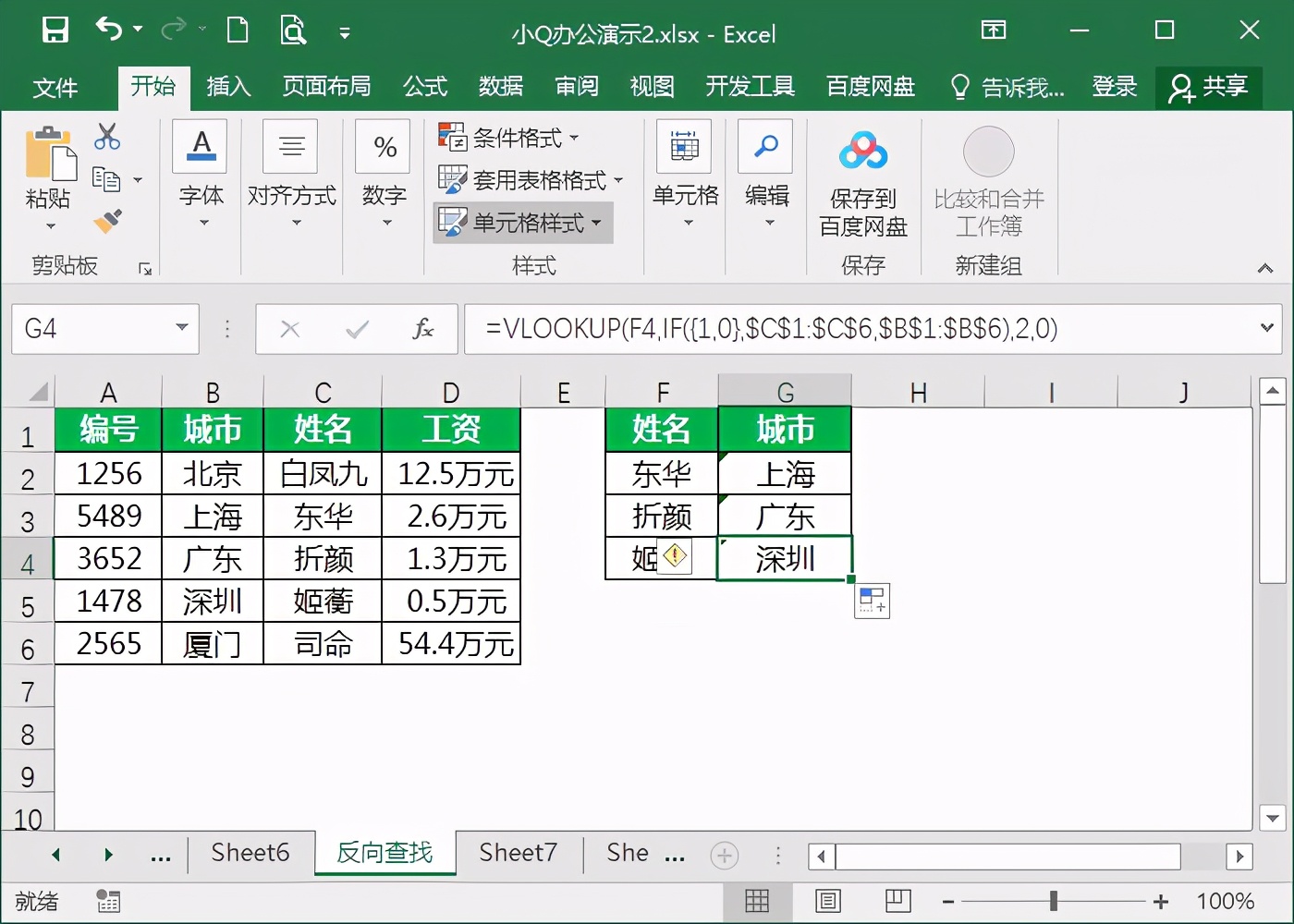Switch to the 页面布局 tab
This screenshot has width=1294, height=924.
326,86
